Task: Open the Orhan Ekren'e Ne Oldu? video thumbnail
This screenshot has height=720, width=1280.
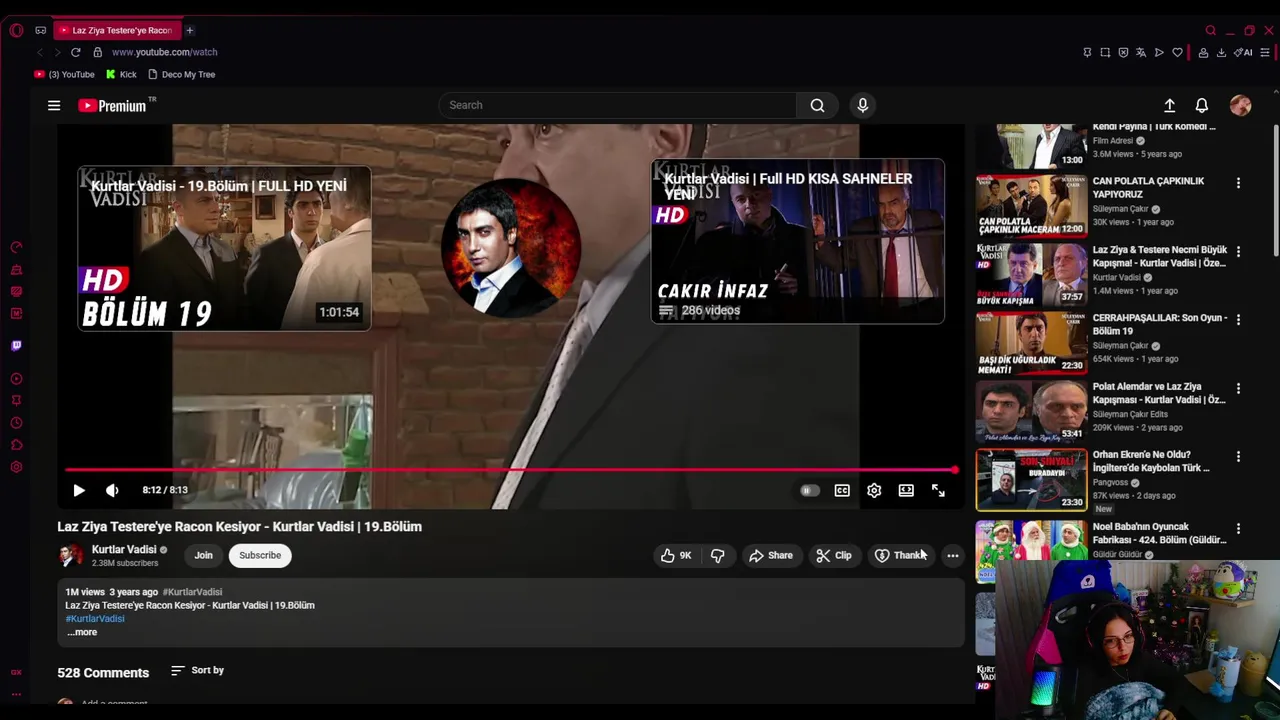Action: coord(1031,479)
